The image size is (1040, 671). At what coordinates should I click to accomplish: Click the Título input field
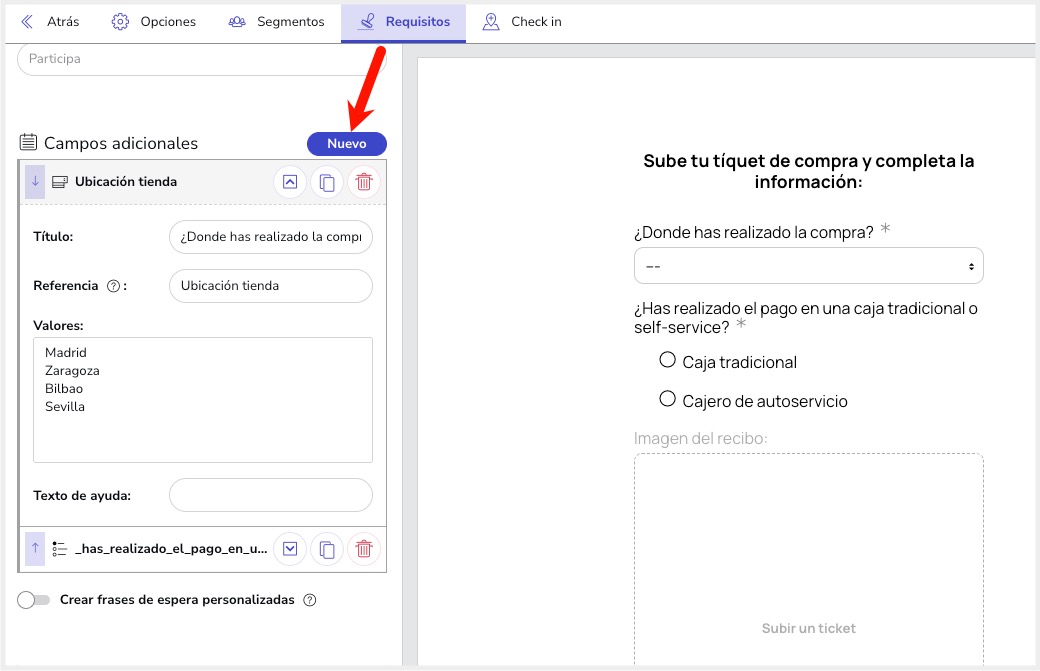(x=271, y=238)
